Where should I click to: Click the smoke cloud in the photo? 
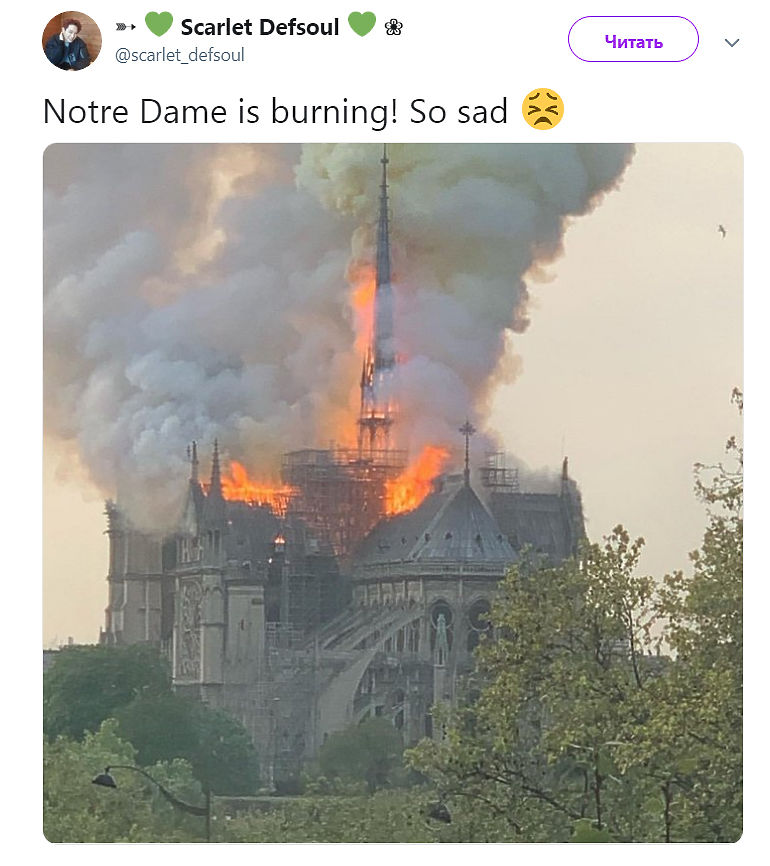[200, 300]
